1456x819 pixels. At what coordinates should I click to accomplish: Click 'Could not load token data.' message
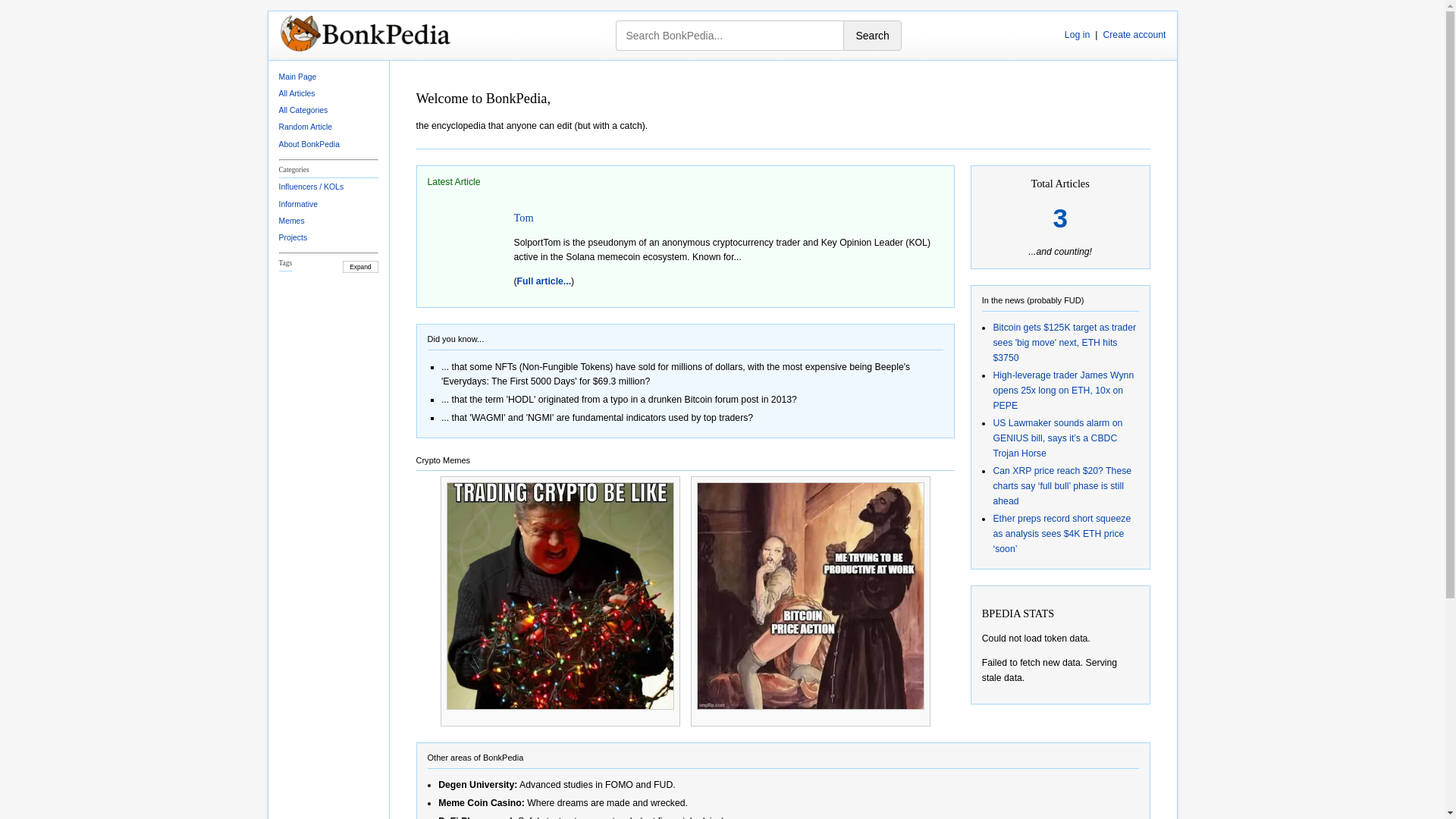click(x=1036, y=639)
